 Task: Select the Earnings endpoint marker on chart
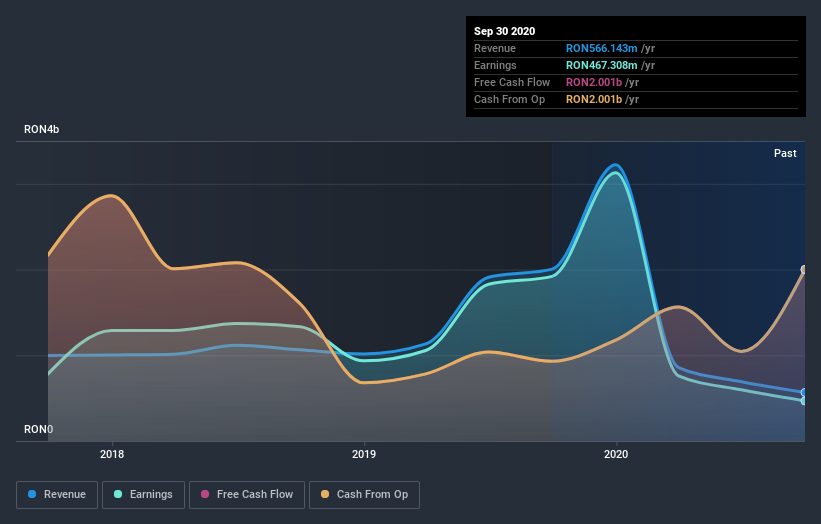pyautogui.click(x=804, y=401)
